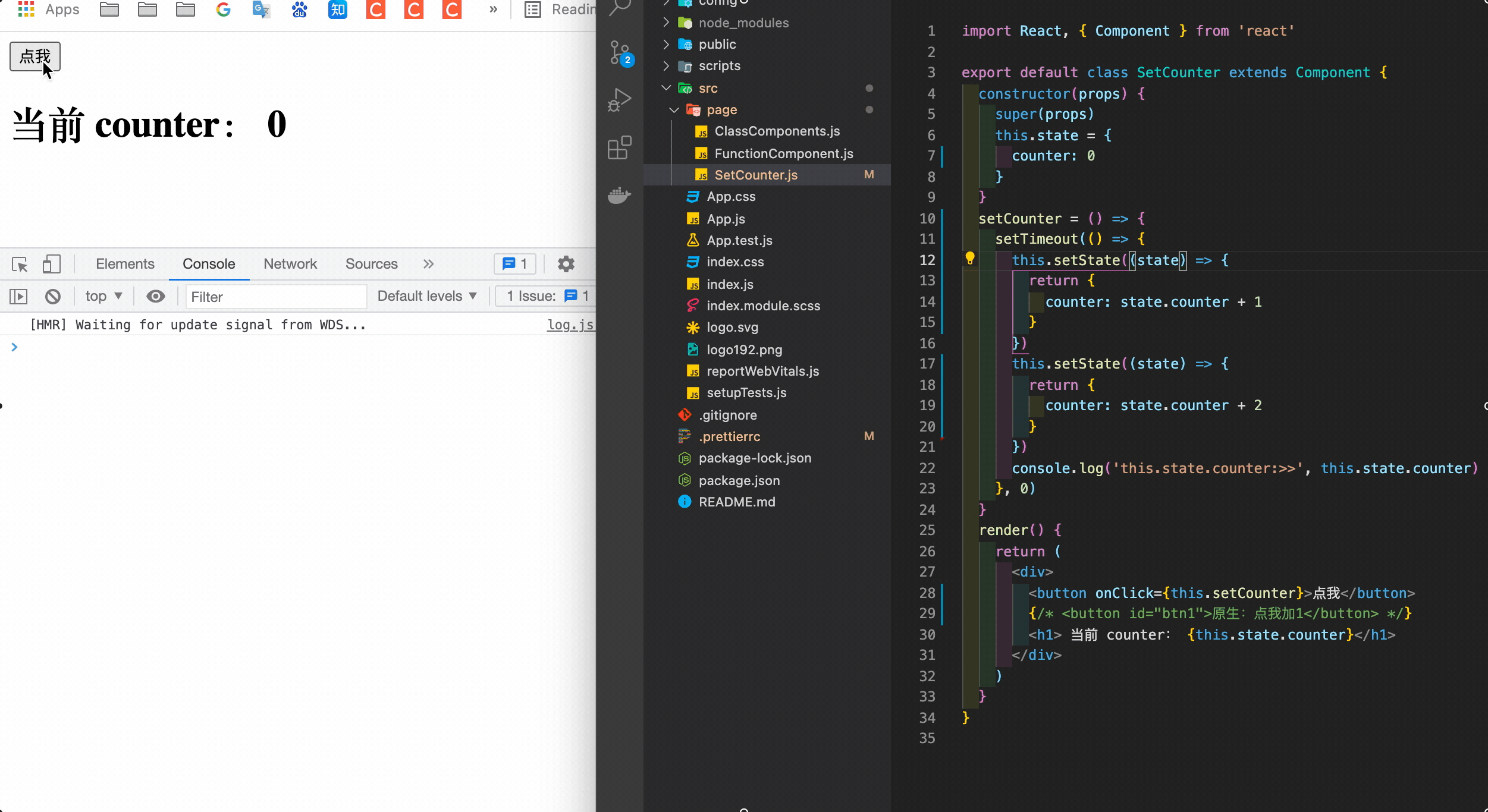Viewport: 1488px width, 812px height.
Task: Expand the public folder
Action: 666,44
